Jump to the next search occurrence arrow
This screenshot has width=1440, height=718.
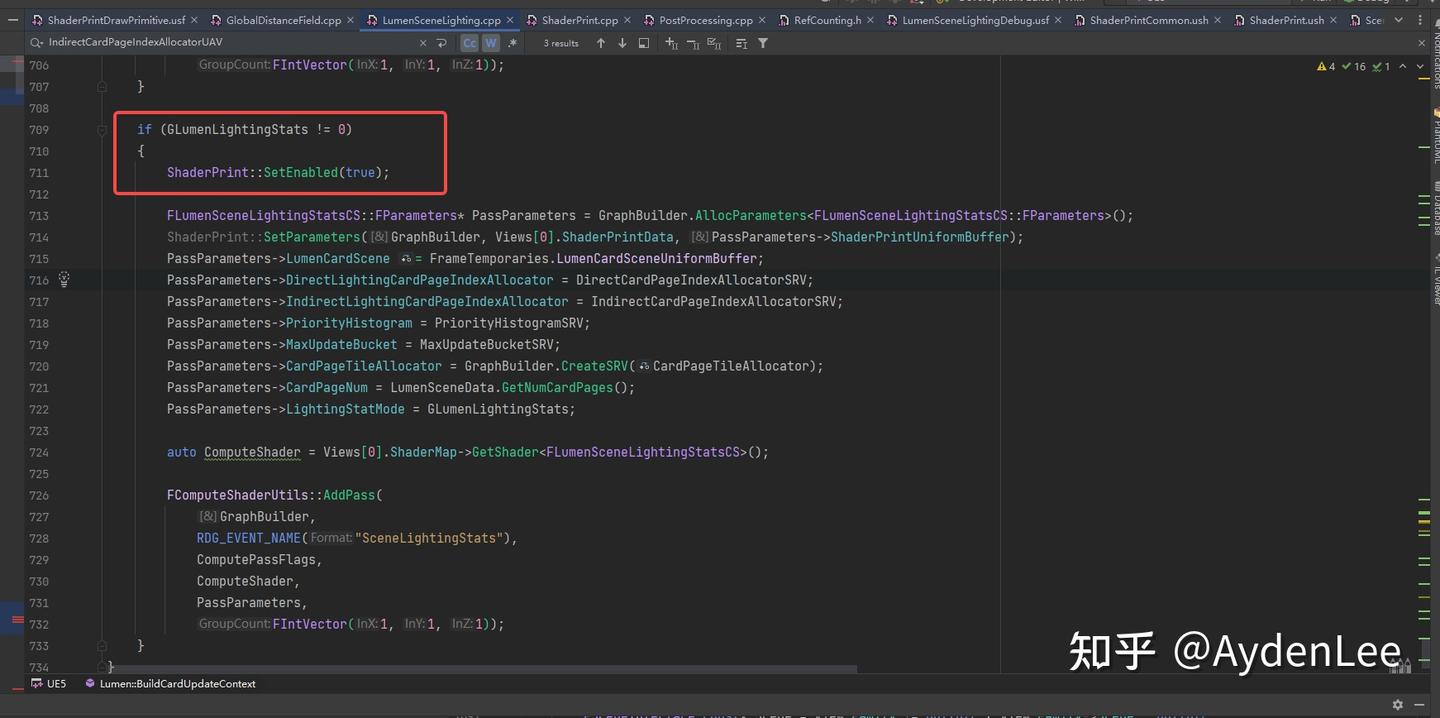pos(622,43)
